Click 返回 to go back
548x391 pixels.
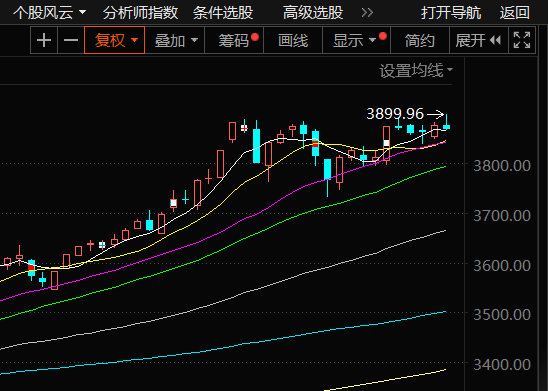[x=514, y=13]
